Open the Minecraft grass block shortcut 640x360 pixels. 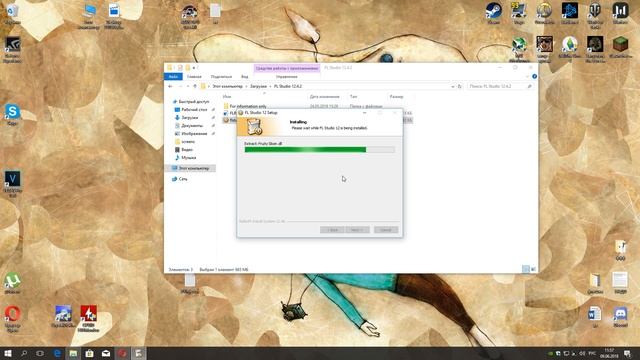tap(620, 46)
